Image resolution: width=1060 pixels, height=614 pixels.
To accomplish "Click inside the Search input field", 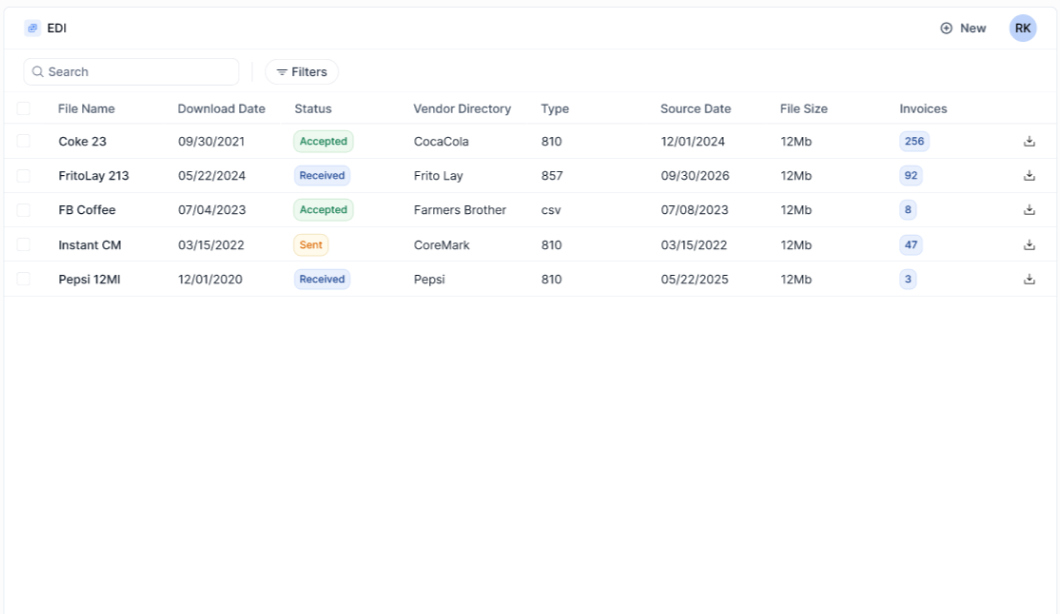I will 130,71.
